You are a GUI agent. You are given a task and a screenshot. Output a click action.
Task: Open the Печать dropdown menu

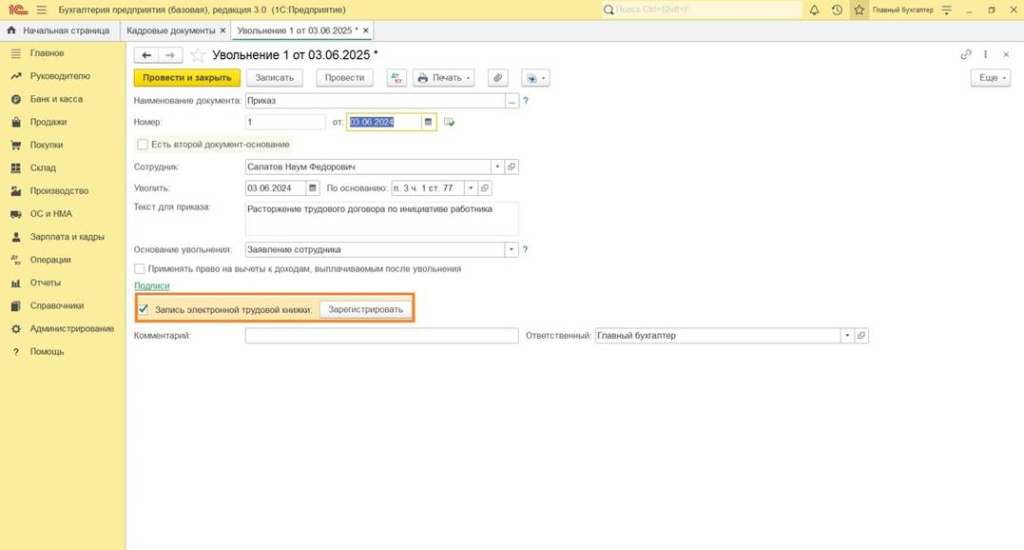(443, 78)
